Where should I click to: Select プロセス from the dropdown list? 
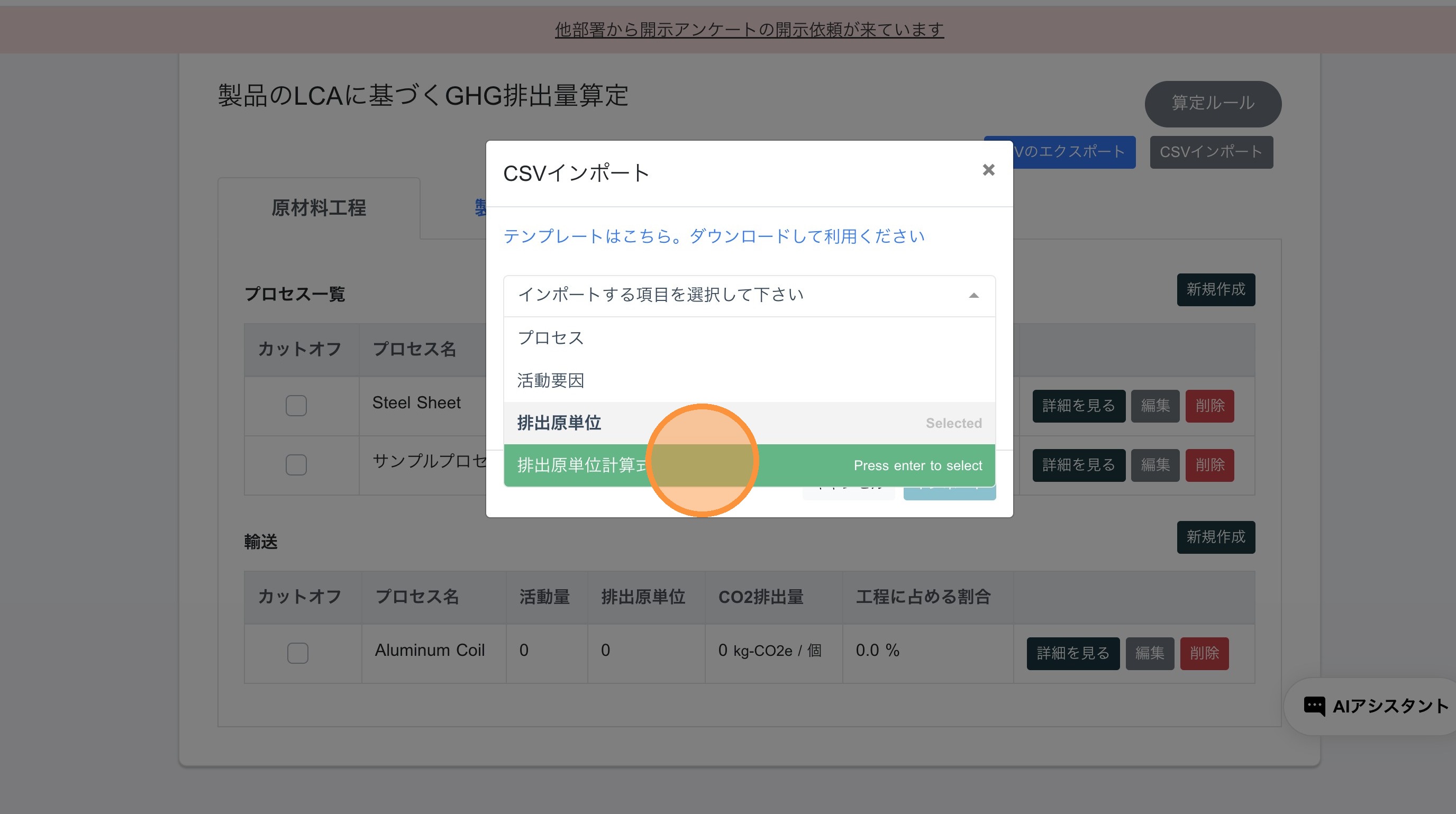coord(551,338)
